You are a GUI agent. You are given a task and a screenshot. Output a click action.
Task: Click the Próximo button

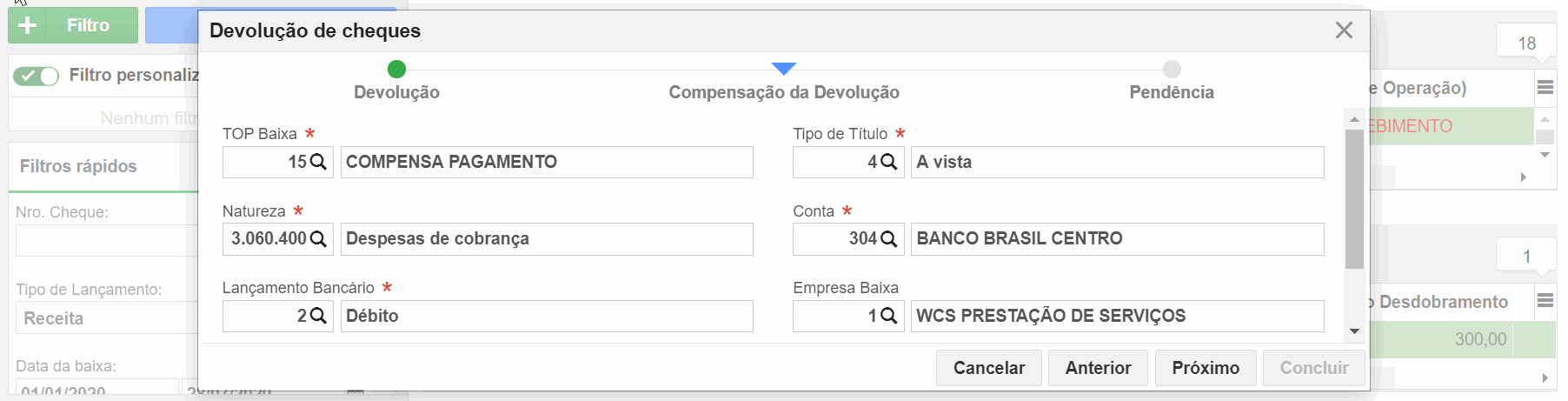[1206, 368]
